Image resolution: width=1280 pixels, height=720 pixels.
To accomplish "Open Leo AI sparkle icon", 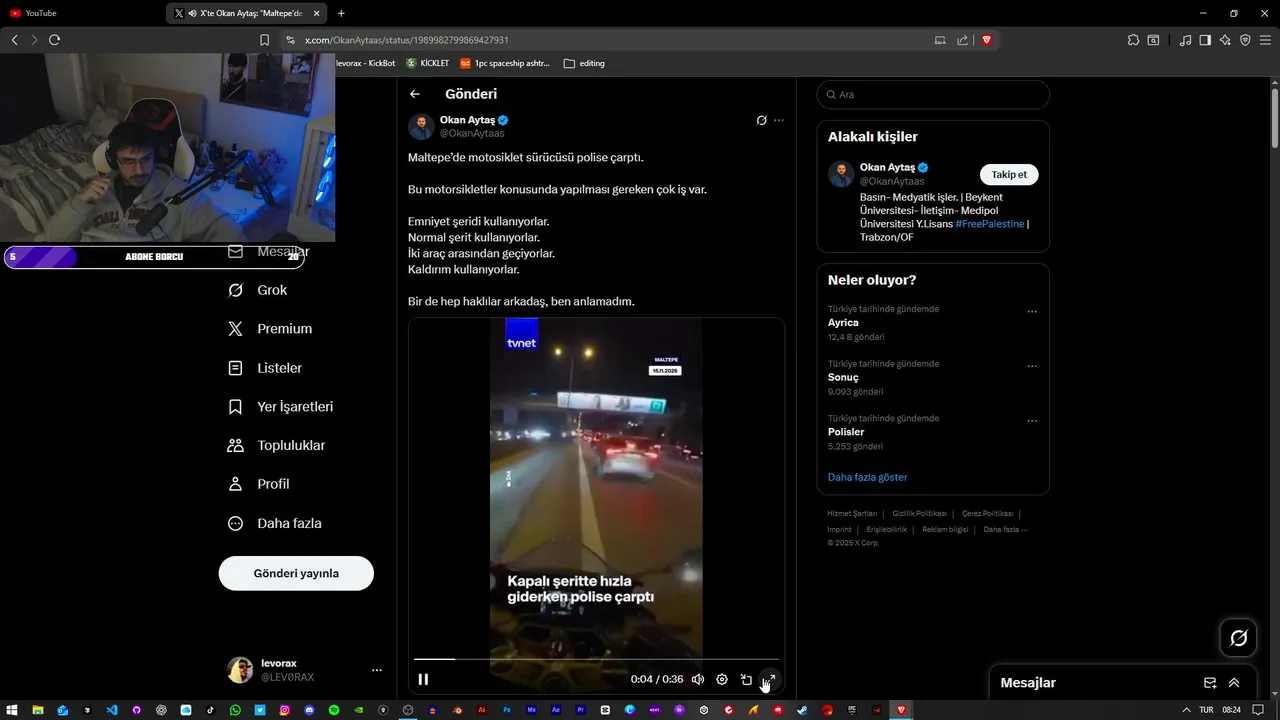I will point(1226,40).
